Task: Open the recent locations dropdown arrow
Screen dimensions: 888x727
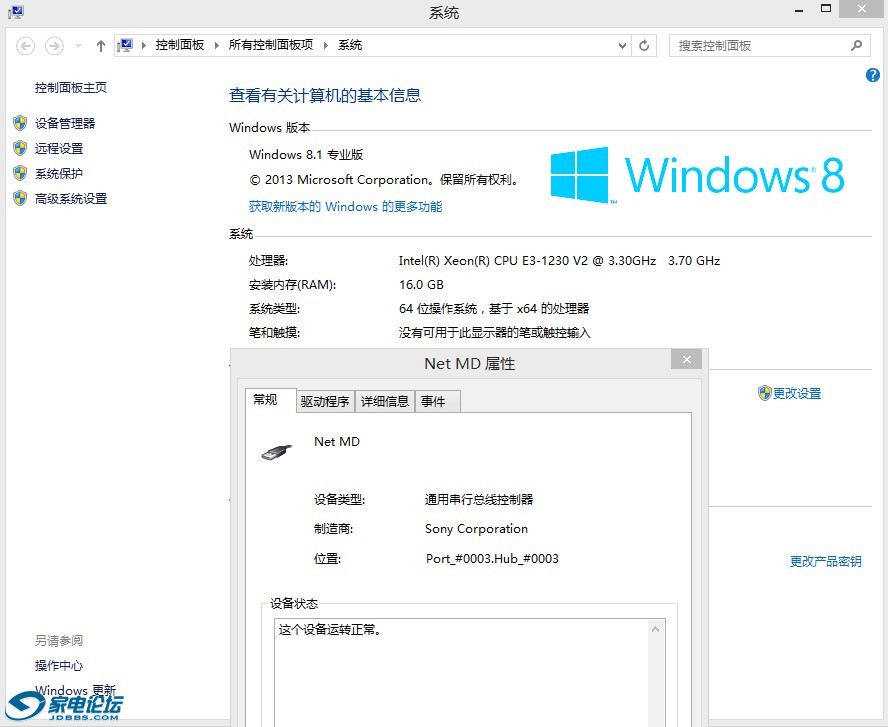Action: pyautogui.click(x=78, y=46)
